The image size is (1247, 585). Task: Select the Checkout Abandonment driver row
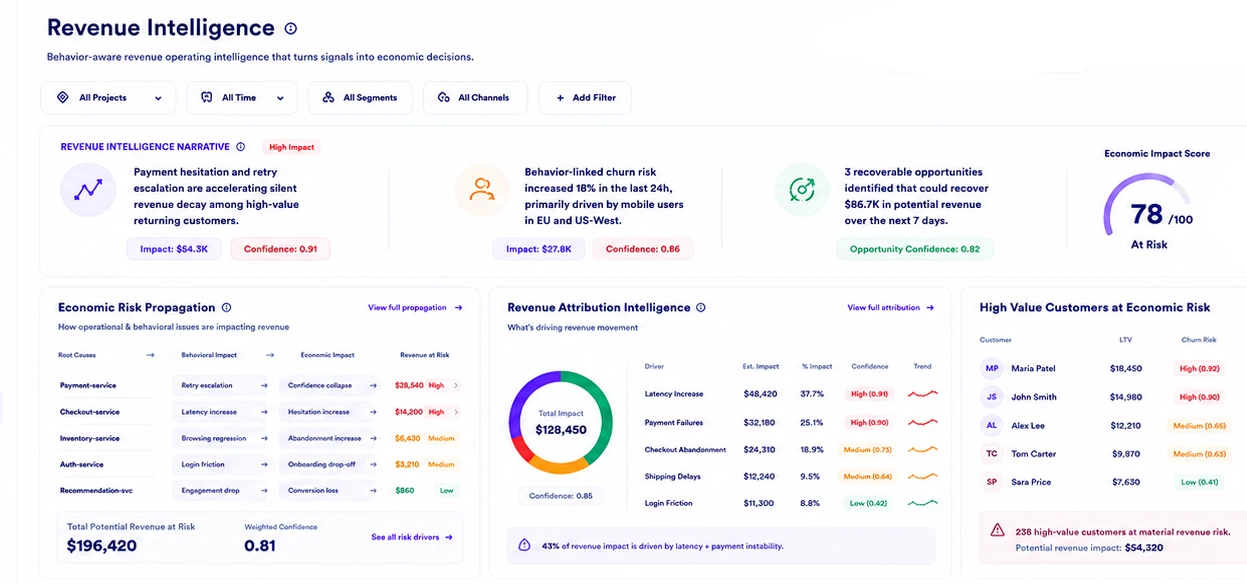[x=791, y=450]
